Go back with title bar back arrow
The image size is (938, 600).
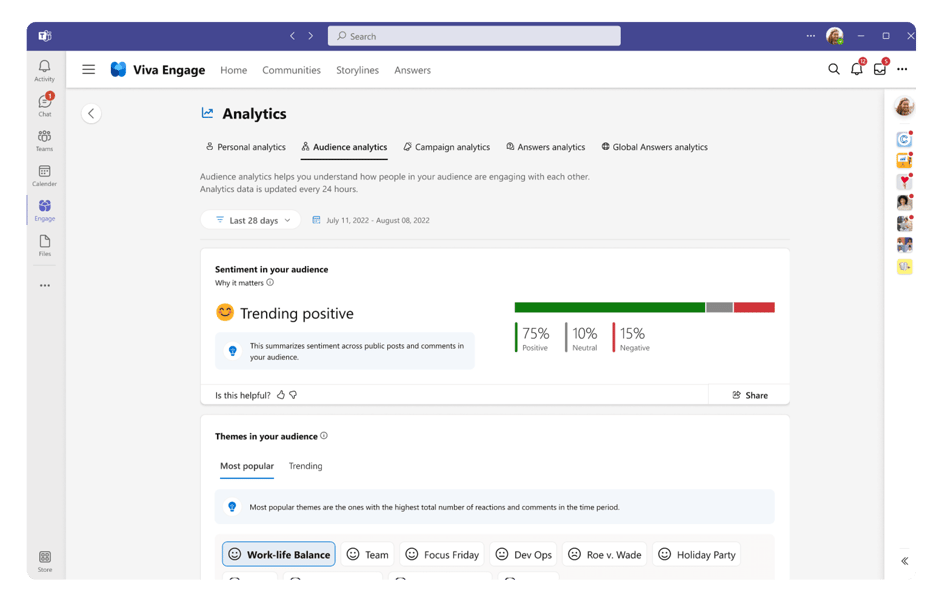pos(292,36)
